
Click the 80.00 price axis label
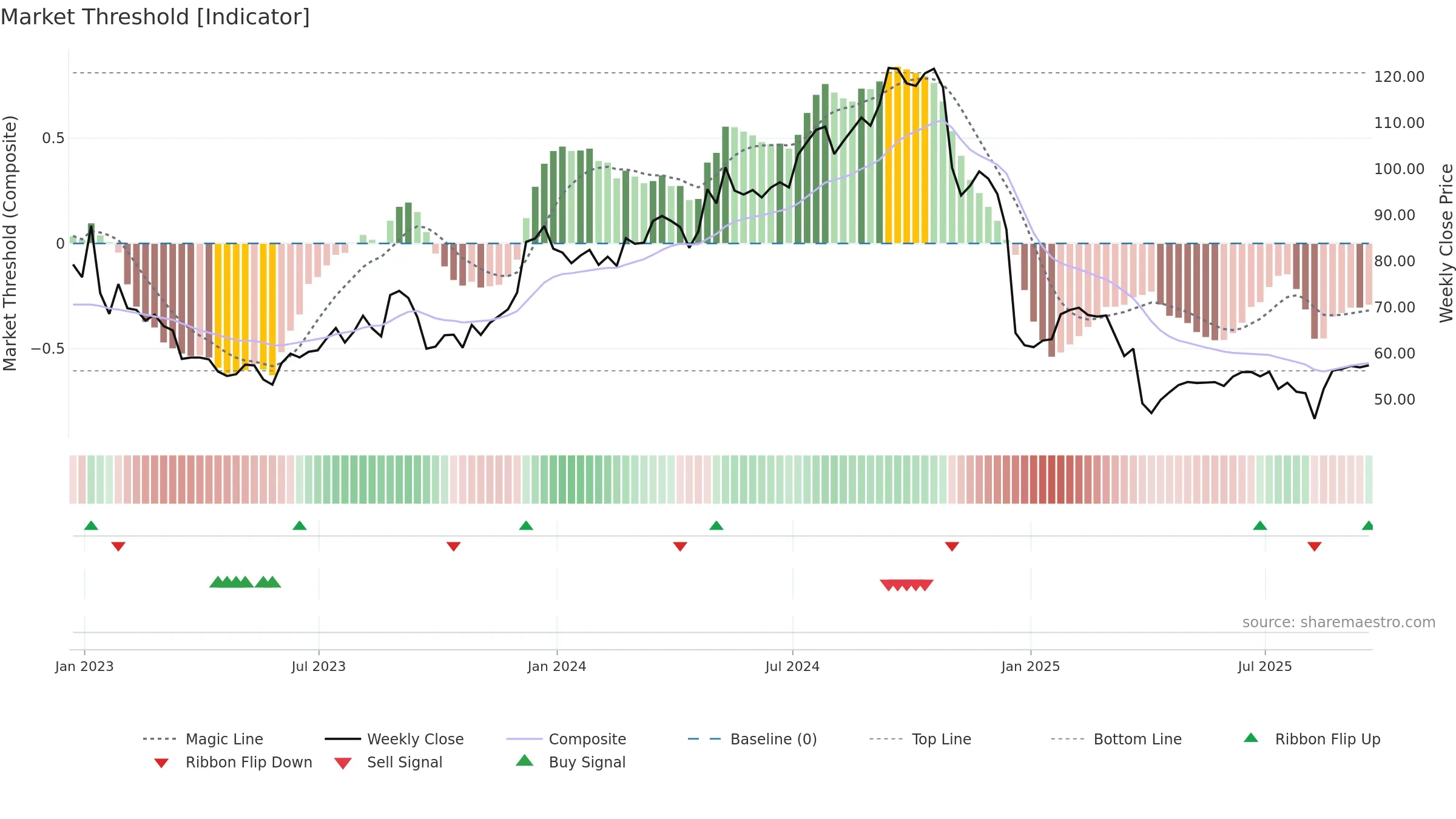click(1395, 261)
